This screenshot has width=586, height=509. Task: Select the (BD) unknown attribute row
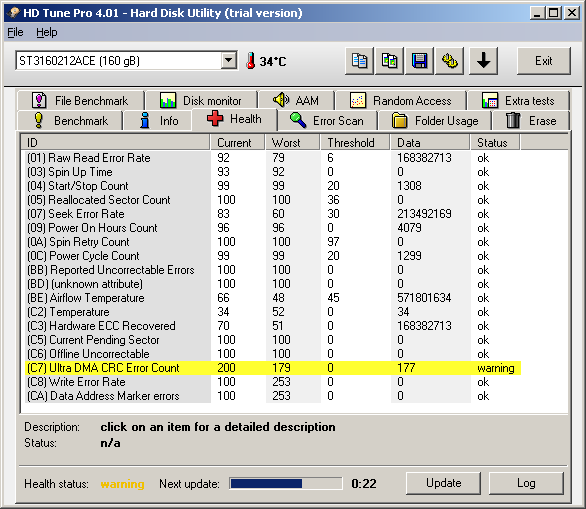(273, 284)
